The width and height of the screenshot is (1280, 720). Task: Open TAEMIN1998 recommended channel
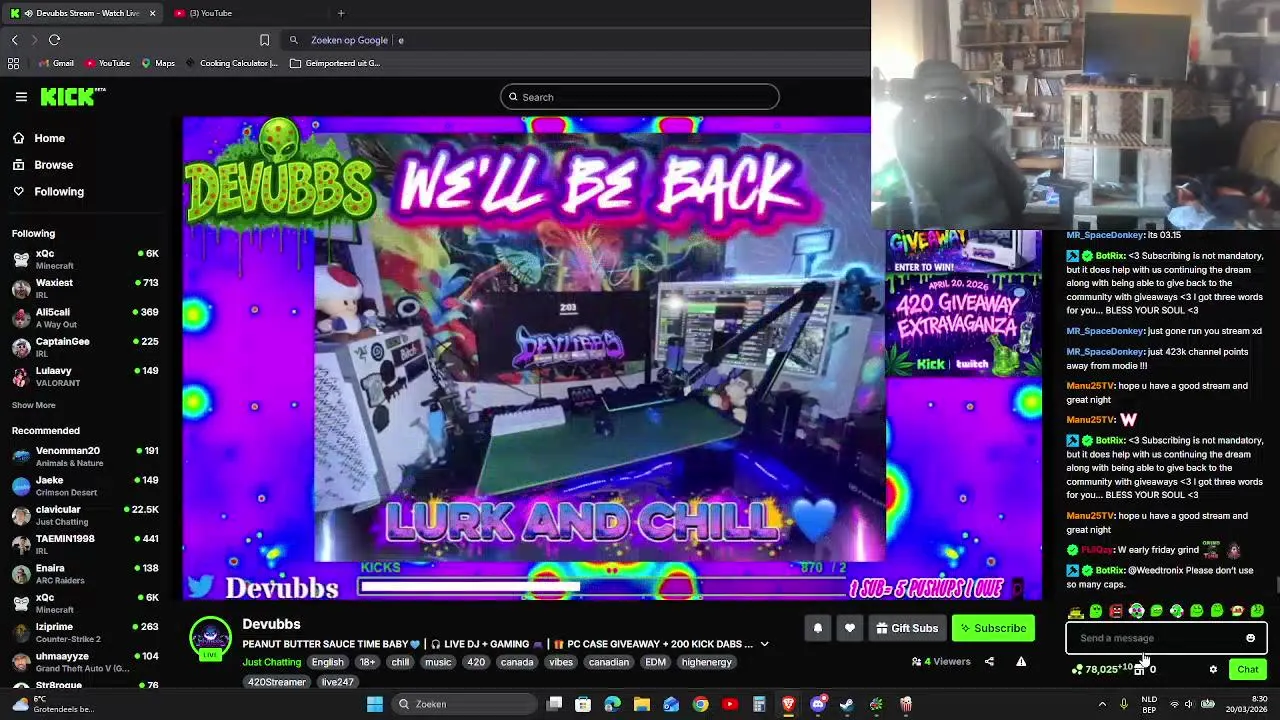coord(85,544)
